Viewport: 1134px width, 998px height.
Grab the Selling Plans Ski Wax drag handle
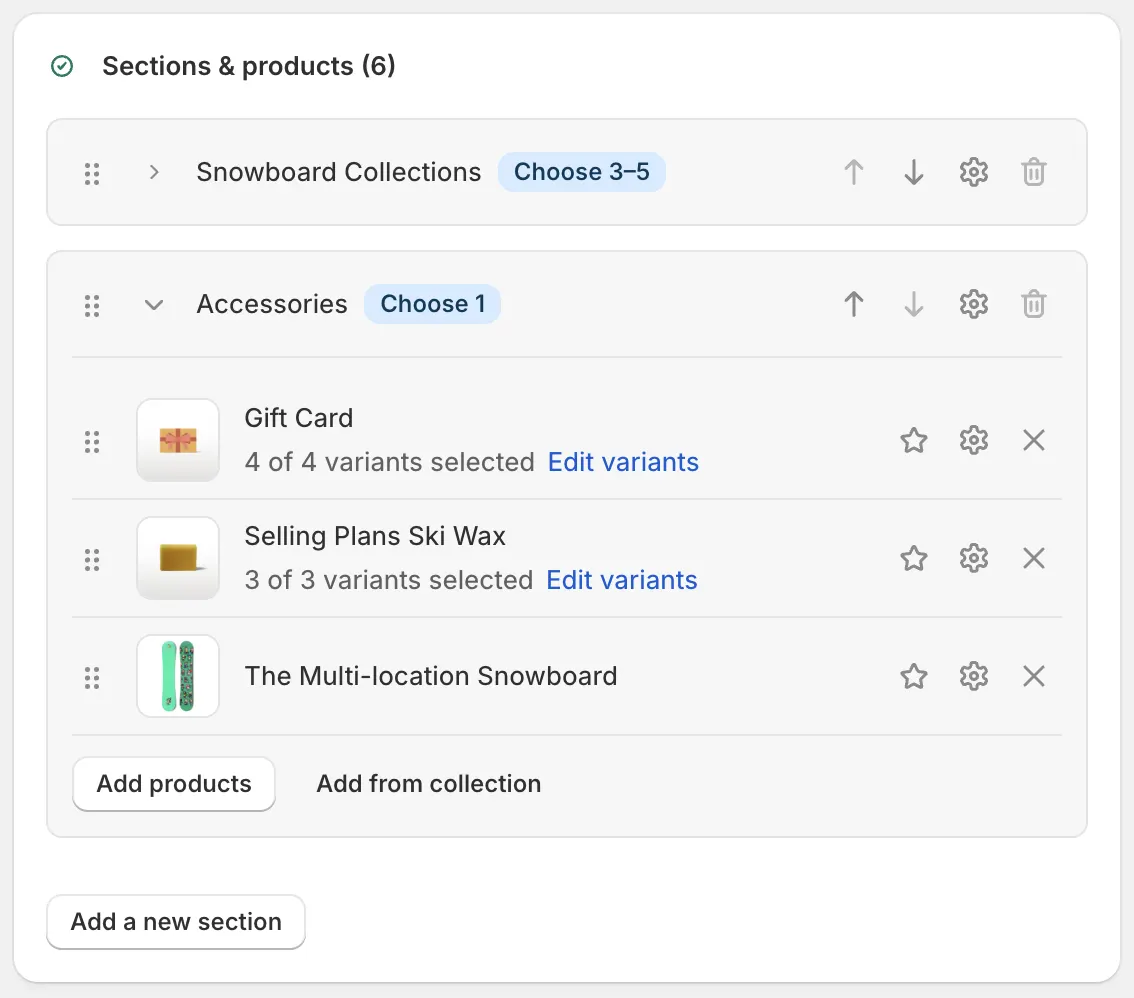tap(92, 560)
